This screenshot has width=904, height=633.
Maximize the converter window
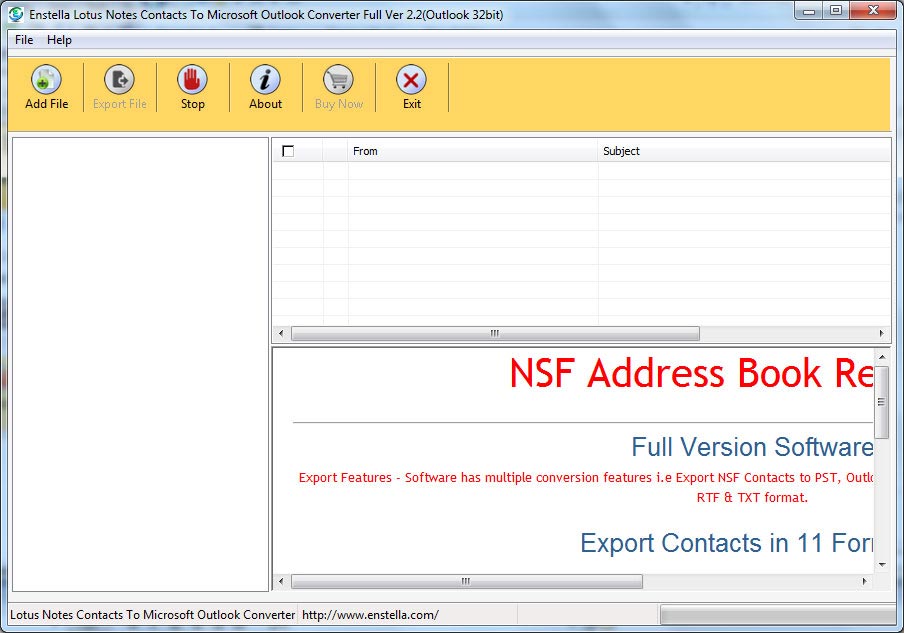click(x=835, y=11)
